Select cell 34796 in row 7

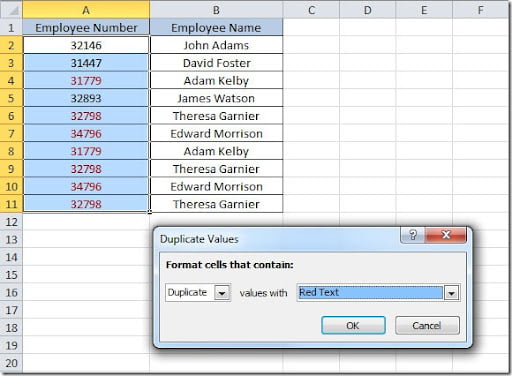[x=86, y=133]
